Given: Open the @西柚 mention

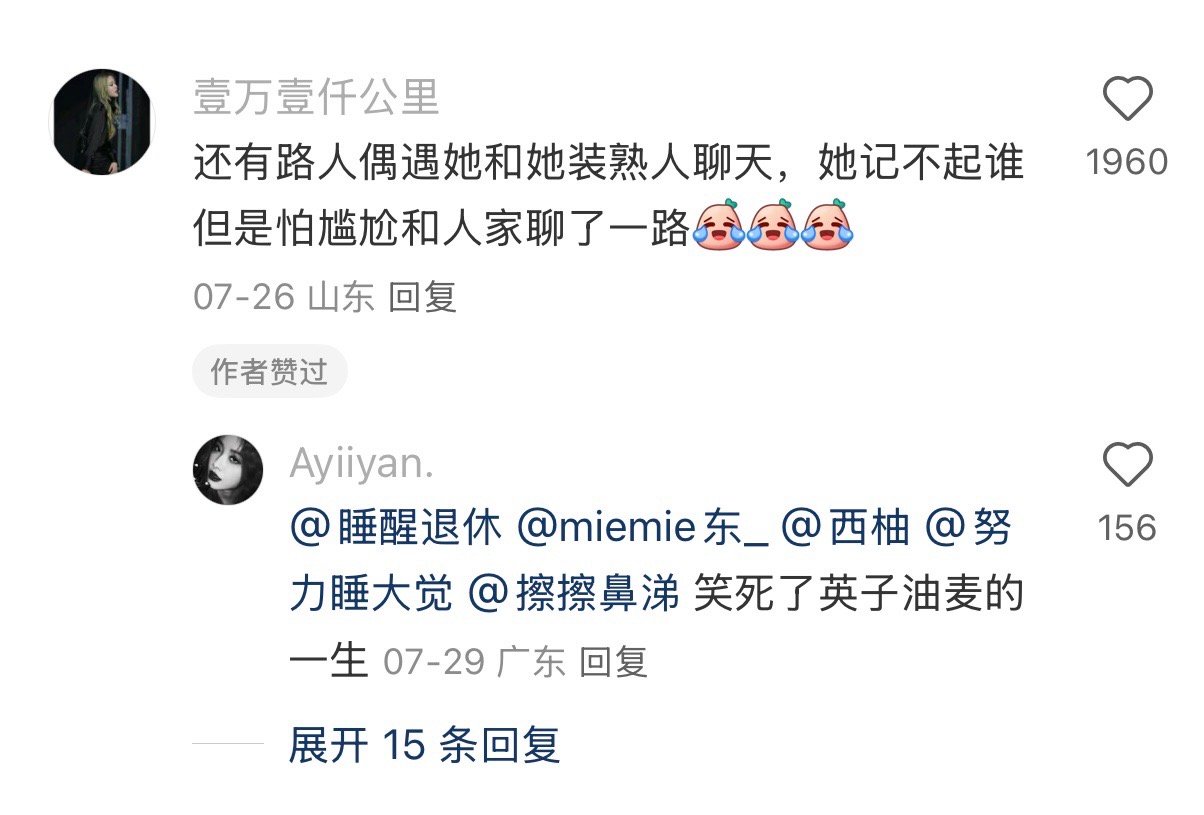Looking at the screenshot, I should [x=845, y=528].
